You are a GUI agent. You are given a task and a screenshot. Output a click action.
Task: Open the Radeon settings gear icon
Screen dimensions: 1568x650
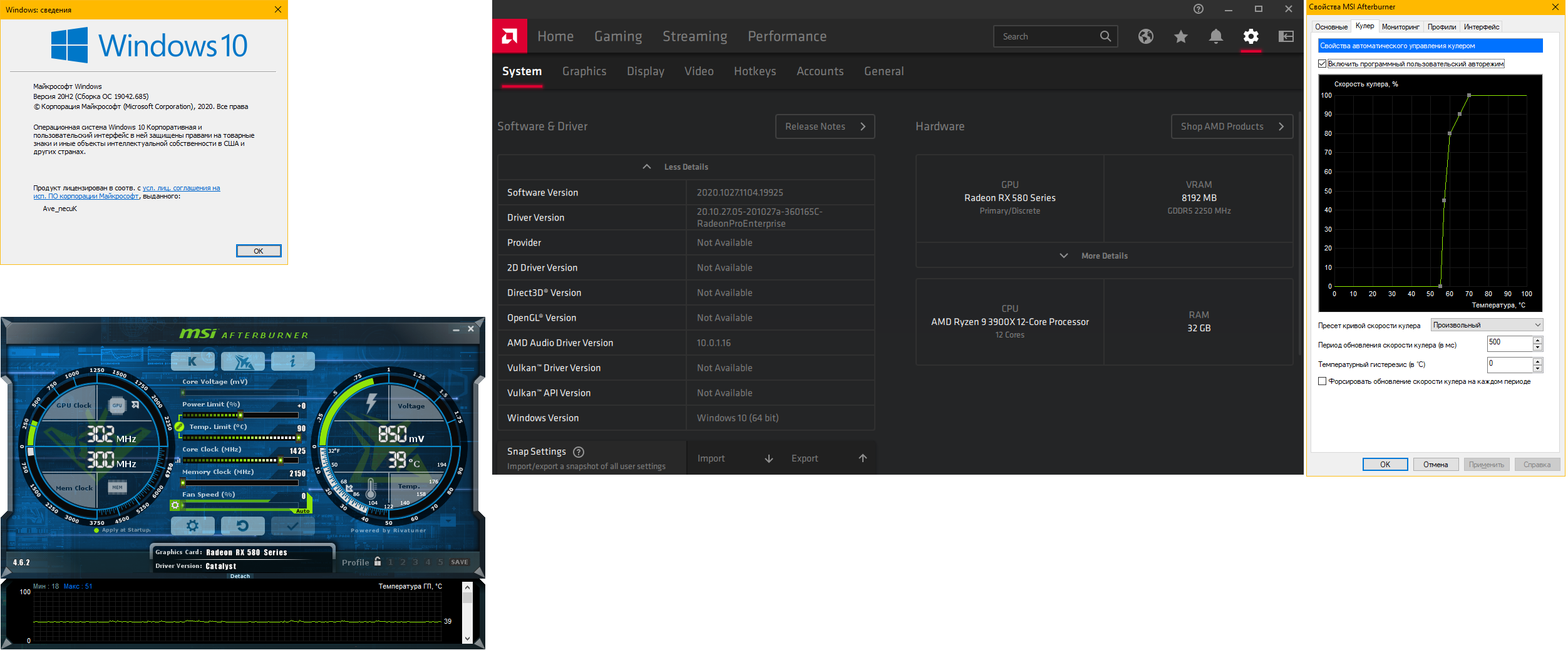click(x=1251, y=36)
